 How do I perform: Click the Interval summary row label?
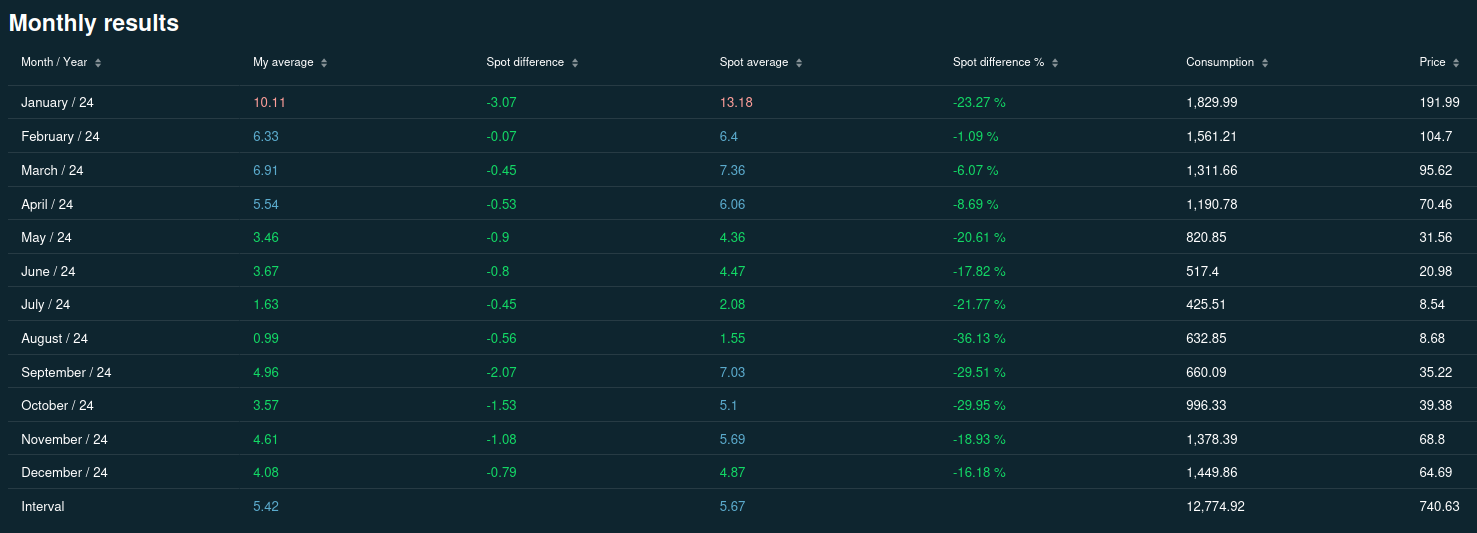click(42, 507)
